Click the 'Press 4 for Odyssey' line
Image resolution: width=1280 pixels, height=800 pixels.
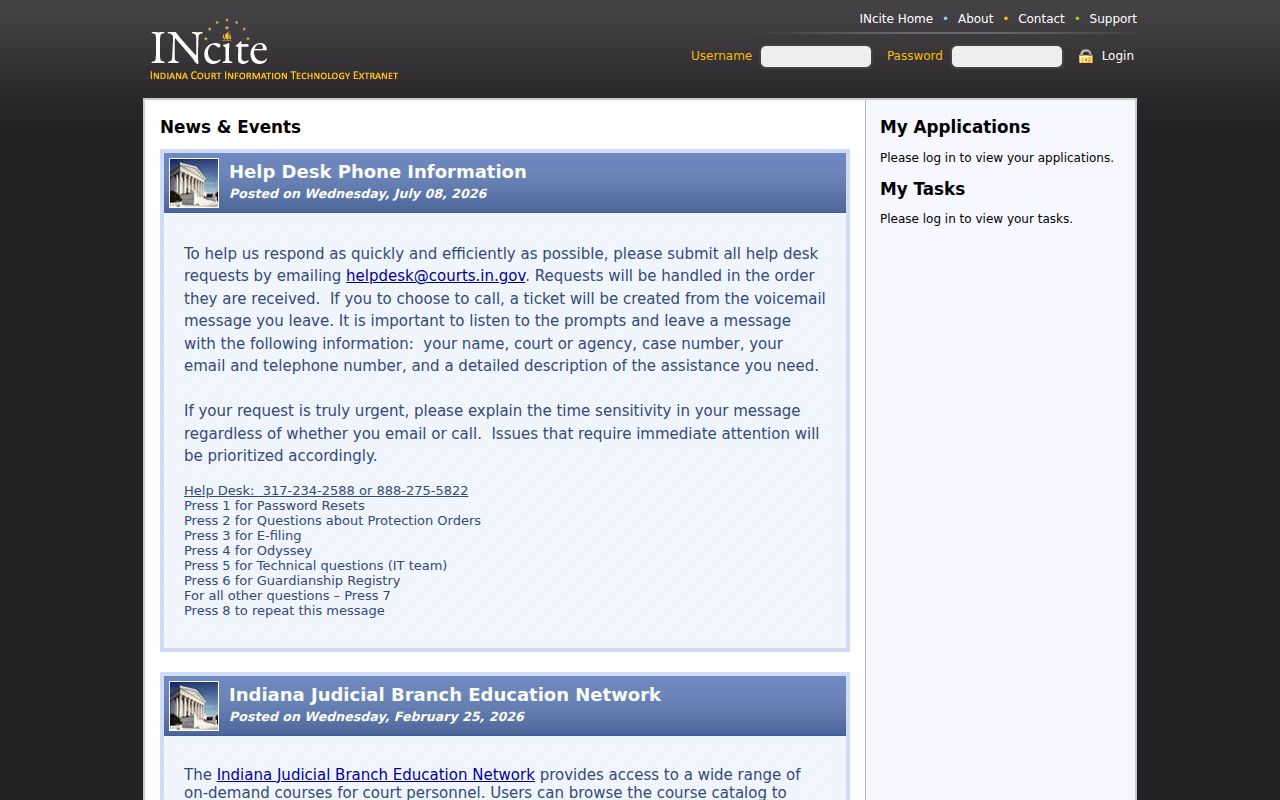[x=248, y=551]
